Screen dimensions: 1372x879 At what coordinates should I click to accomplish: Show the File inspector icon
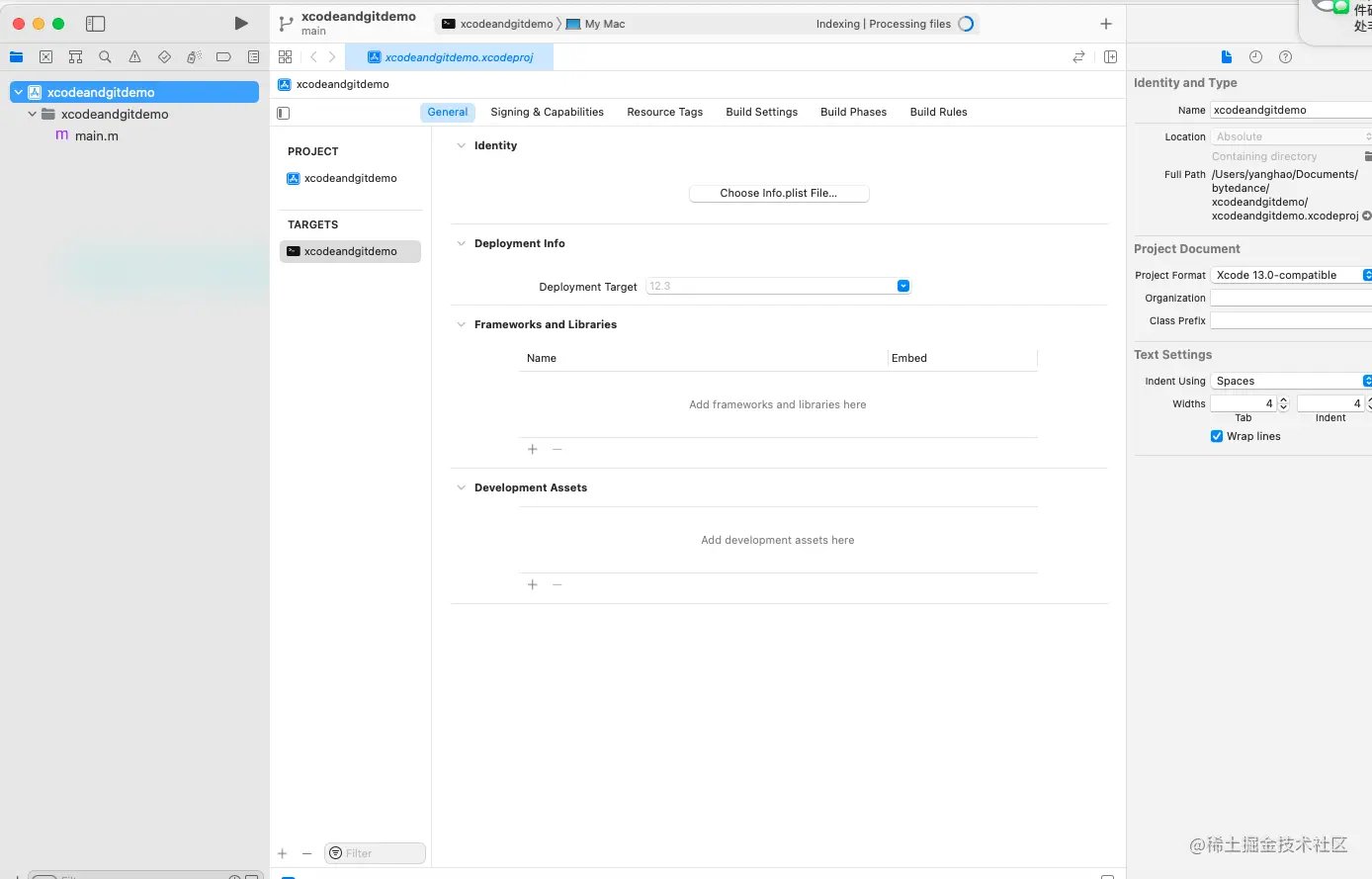click(x=1227, y=57)
